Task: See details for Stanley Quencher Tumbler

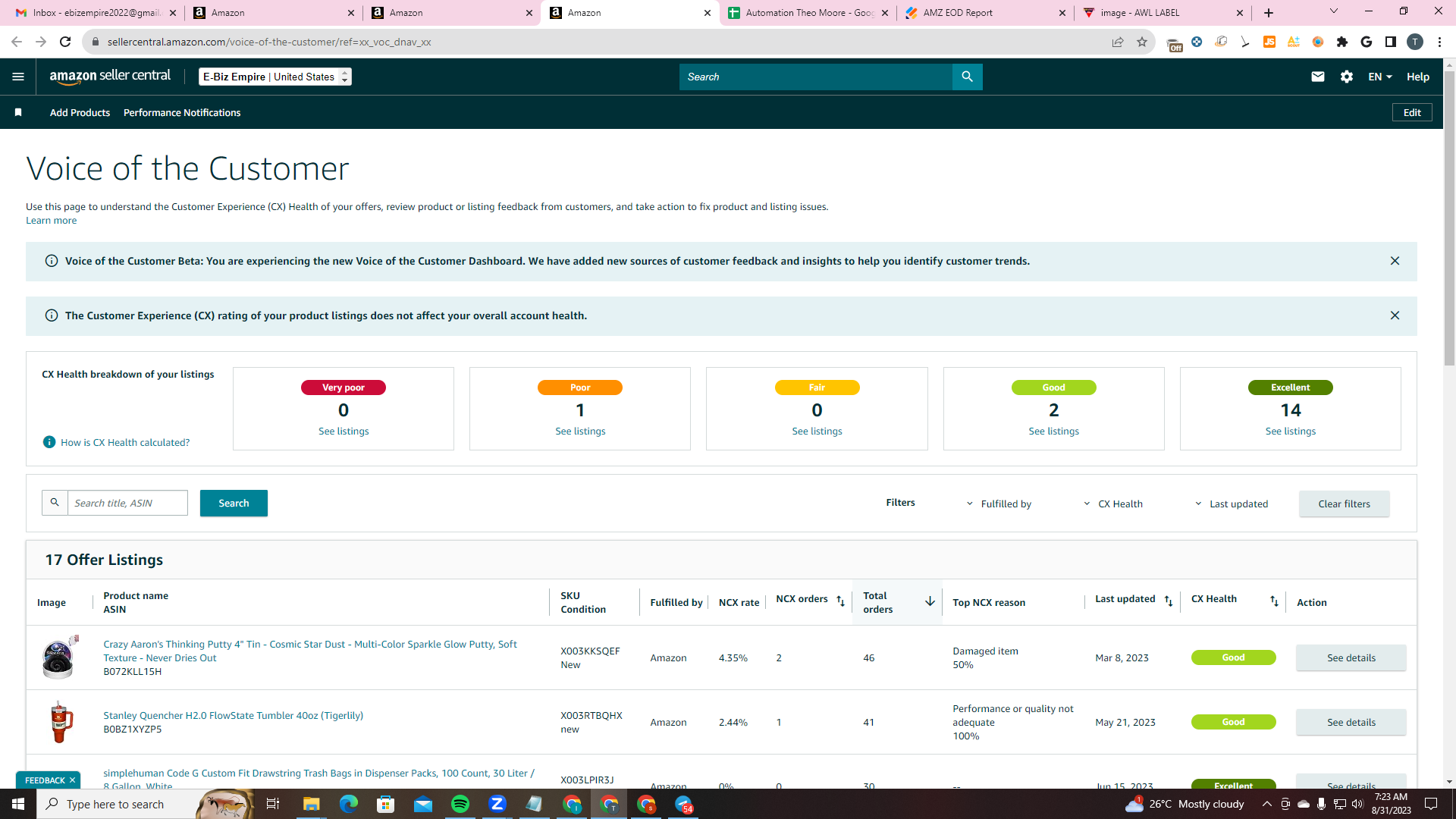Action: click(x=1351, y=722)
